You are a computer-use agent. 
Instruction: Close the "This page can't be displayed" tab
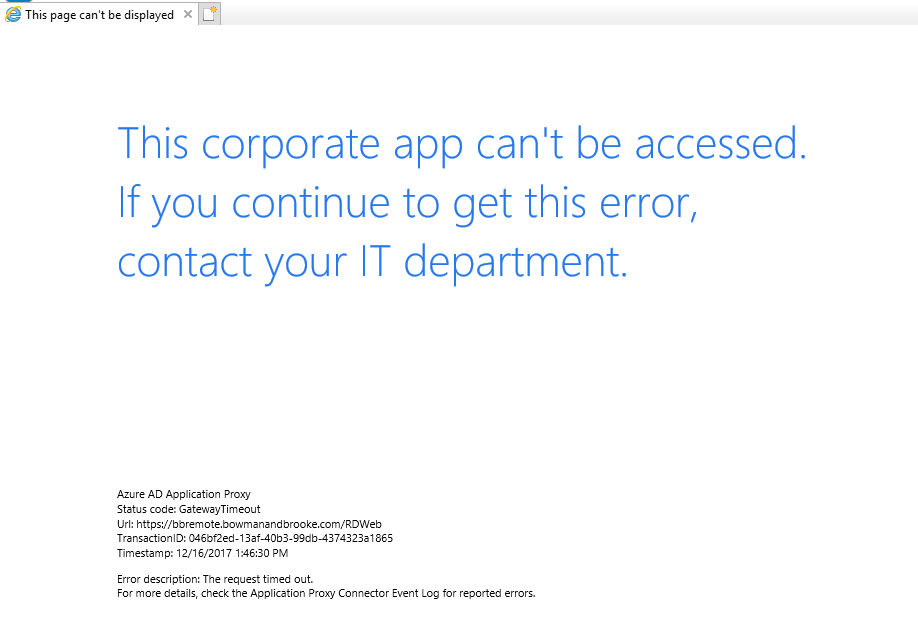pyautogui.click(x=188, y=14)
